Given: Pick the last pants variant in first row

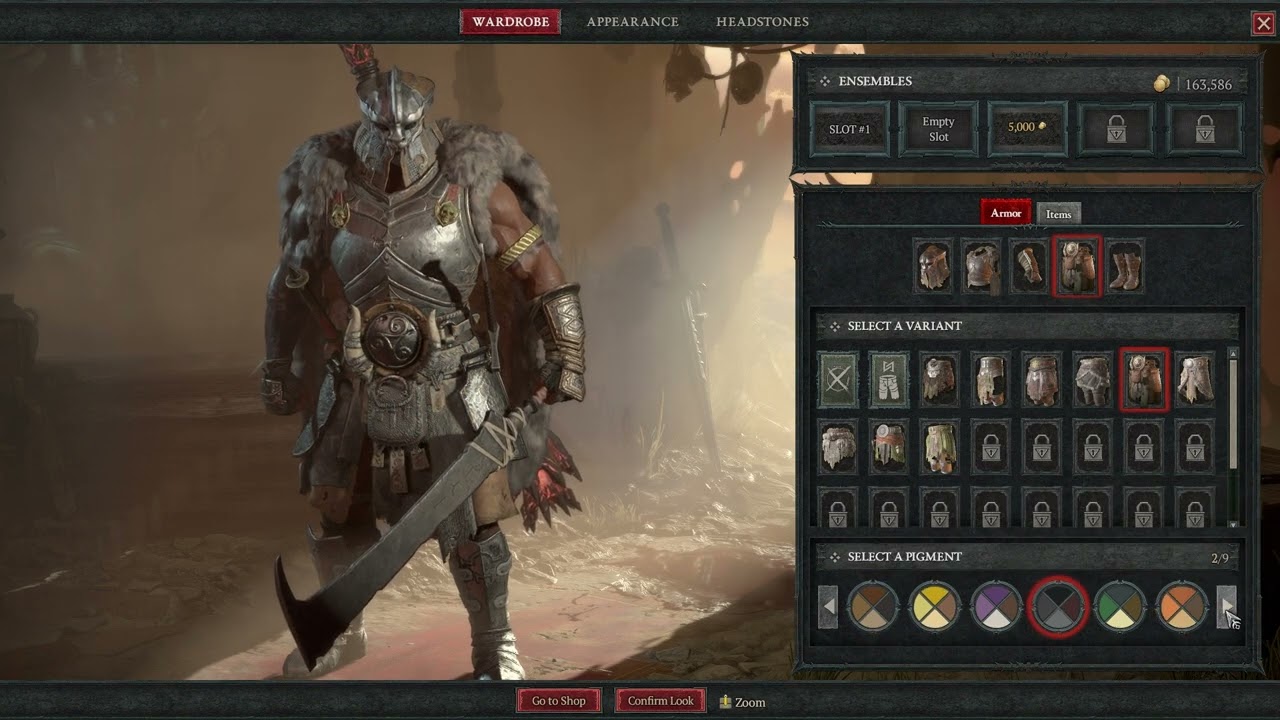Looking at the screenshot, I should [x=1195, y=380].
